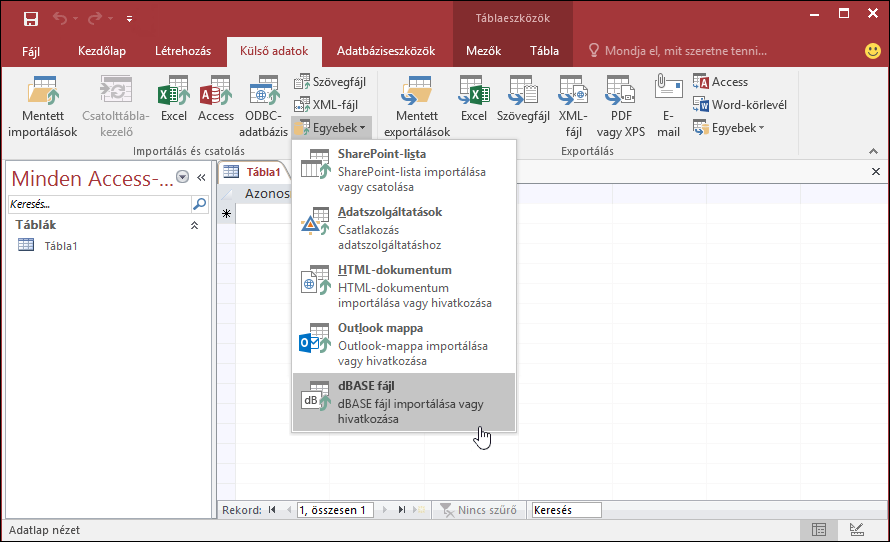
Task: Collapse navigation pane with double chevron
Action: coord(201,178)
